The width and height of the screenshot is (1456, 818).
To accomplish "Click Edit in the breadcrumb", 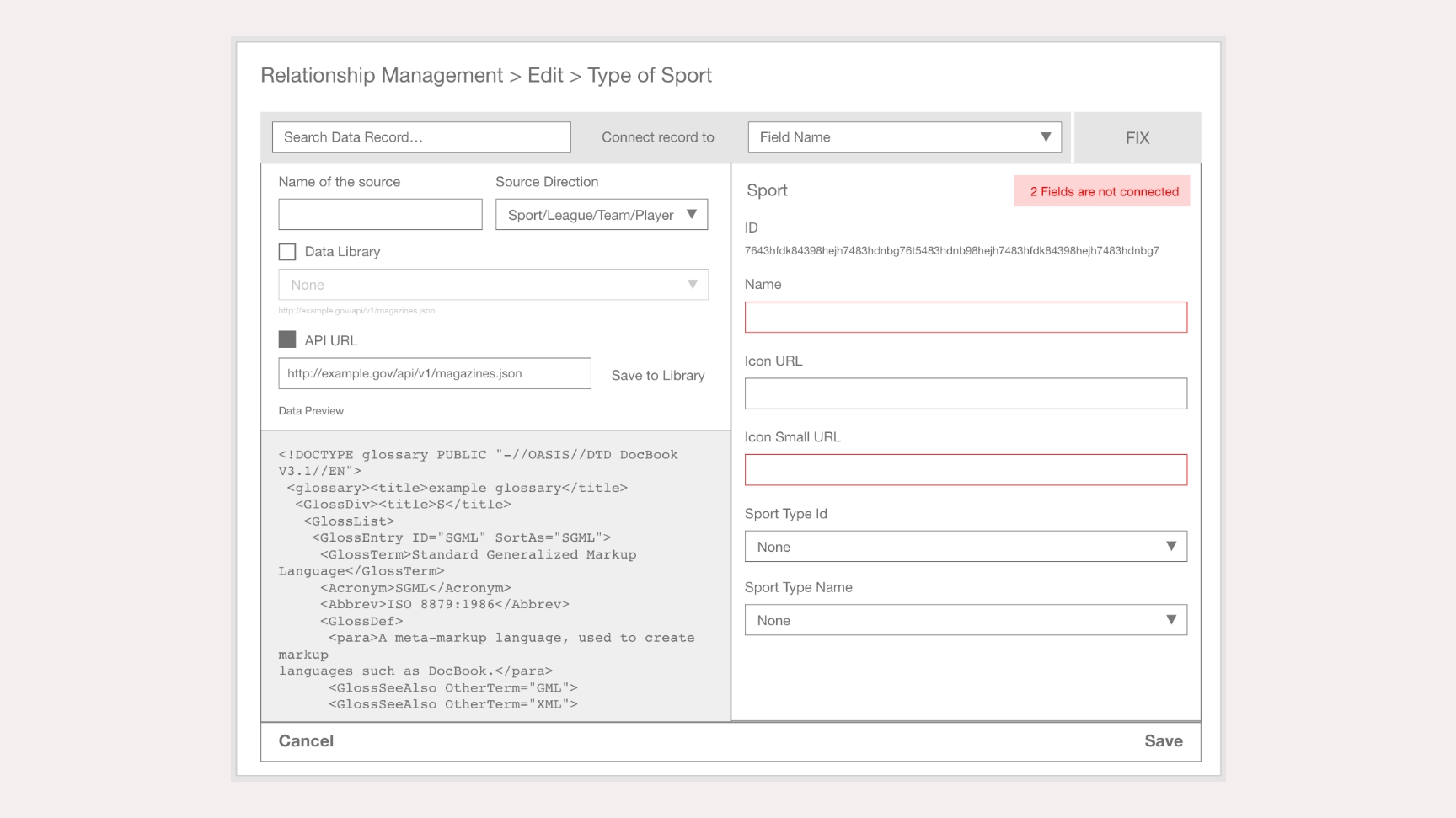I will tap(545, 76).
